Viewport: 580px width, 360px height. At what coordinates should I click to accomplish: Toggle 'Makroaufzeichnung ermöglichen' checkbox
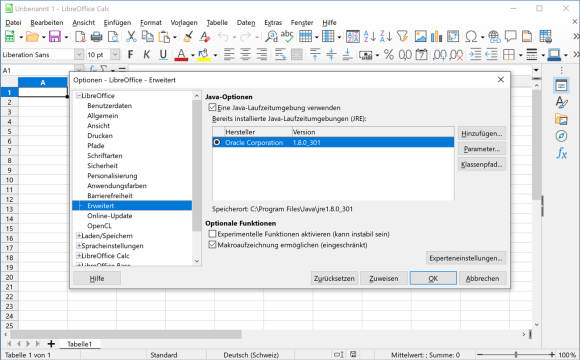[x=212, y=245]
